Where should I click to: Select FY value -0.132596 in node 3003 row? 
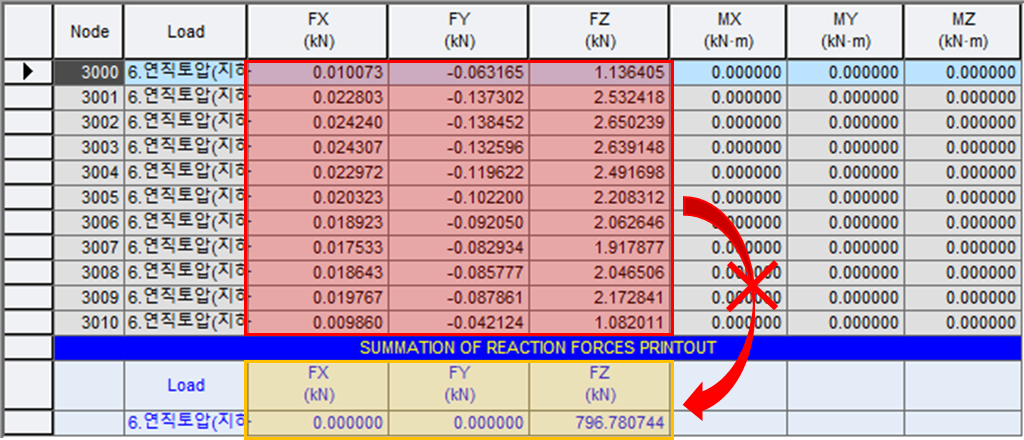459,147
